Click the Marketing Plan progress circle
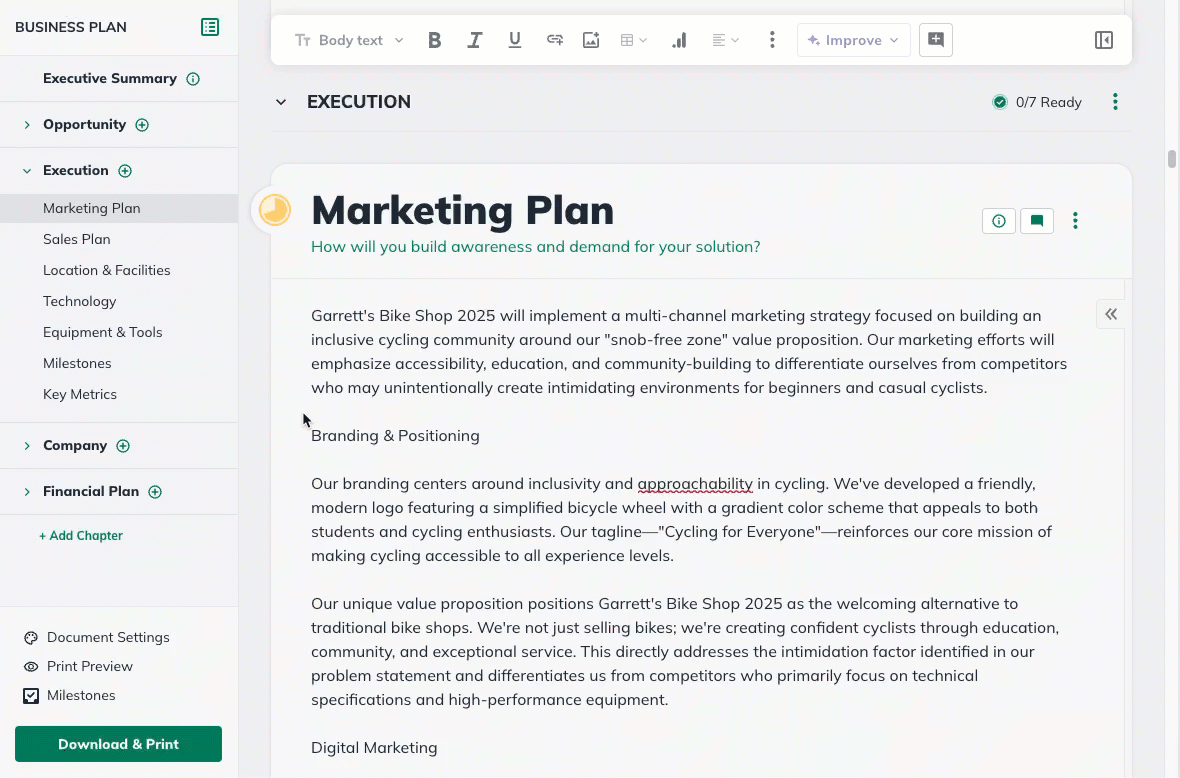The width and height of the screenshot is (1180, 778). [x=274, y=210]
